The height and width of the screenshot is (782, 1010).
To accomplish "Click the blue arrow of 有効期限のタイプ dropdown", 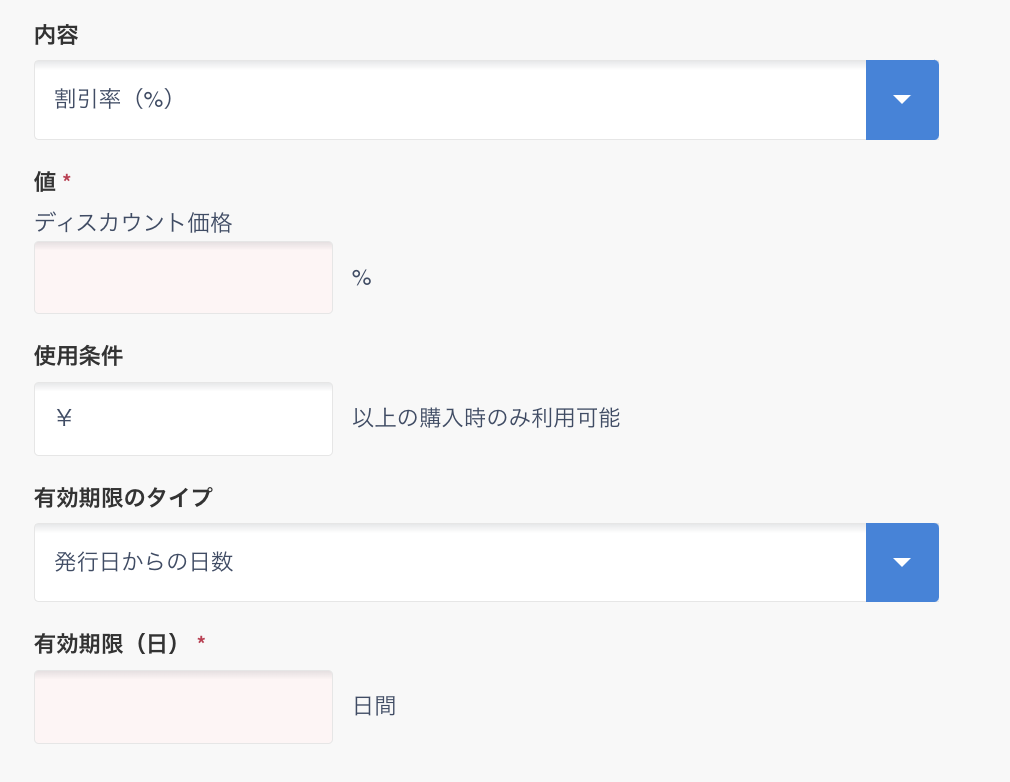I will (x=902, y=562).
